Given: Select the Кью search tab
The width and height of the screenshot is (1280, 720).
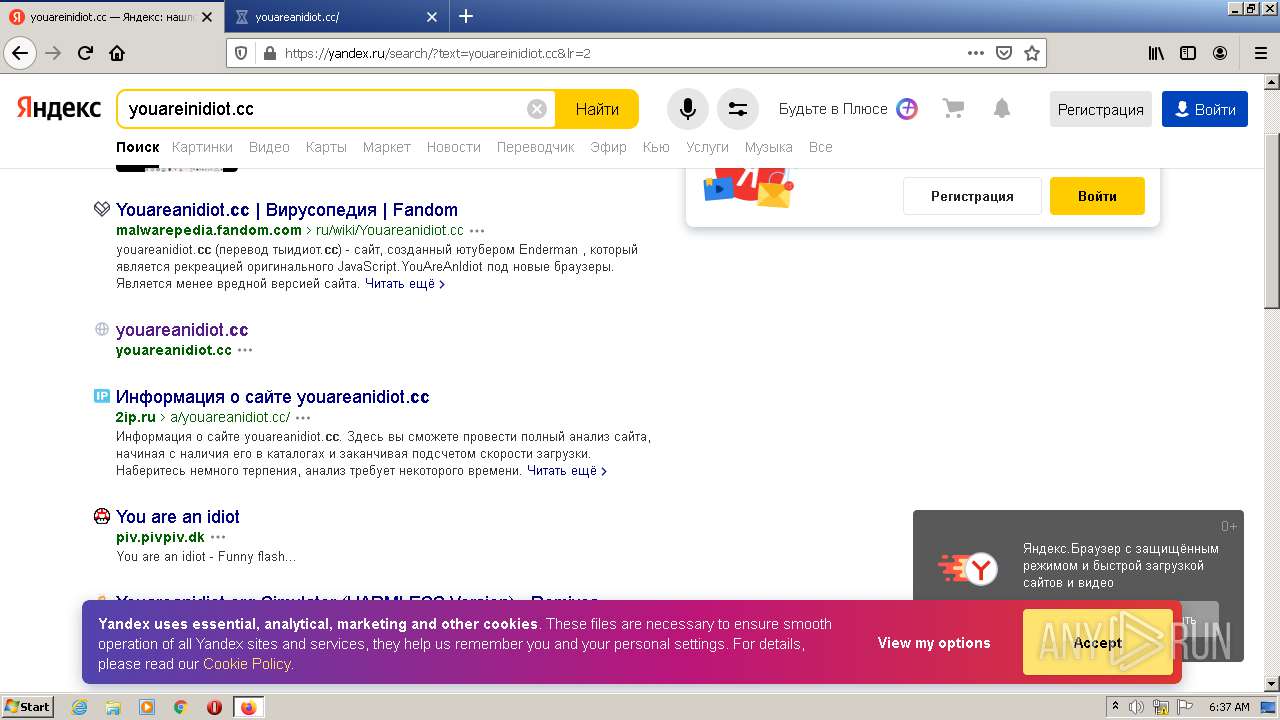Looking at the screenshot, I should [x=656, y=147].
